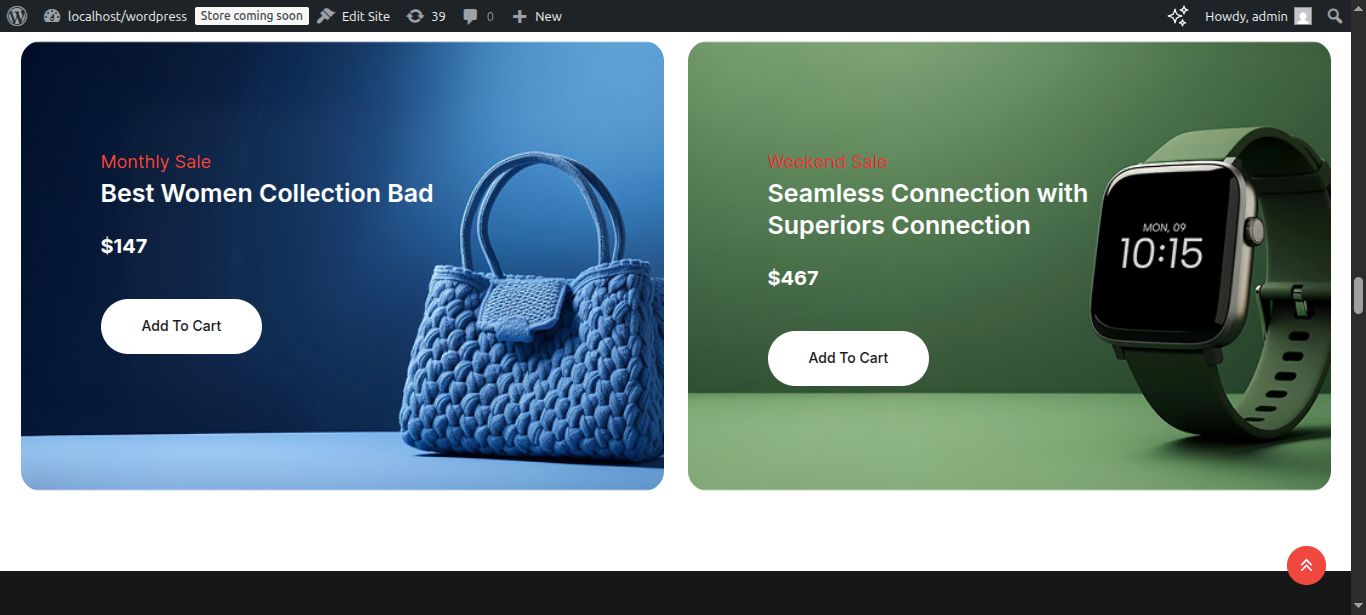Click the Seamless Connection with Superiors heading
Image resolution: width=1366 pixels, height=615 pixels.
pyautogui.click(x=928, y=209)
